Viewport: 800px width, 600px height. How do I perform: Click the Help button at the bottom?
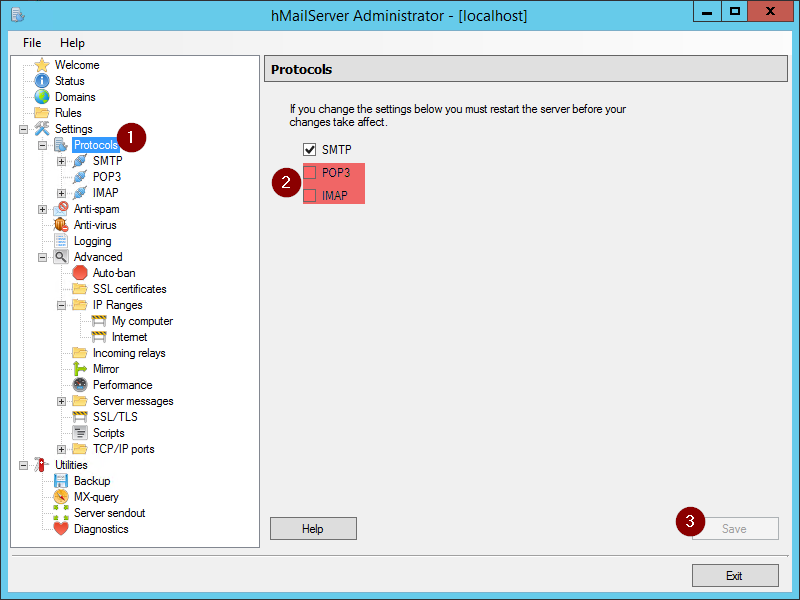tap(312, 528)
